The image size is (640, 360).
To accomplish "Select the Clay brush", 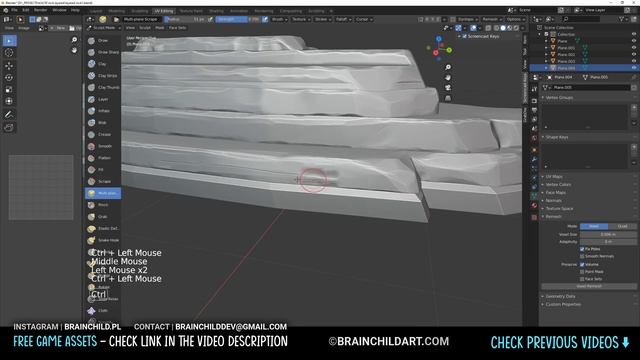I will 102,64.
